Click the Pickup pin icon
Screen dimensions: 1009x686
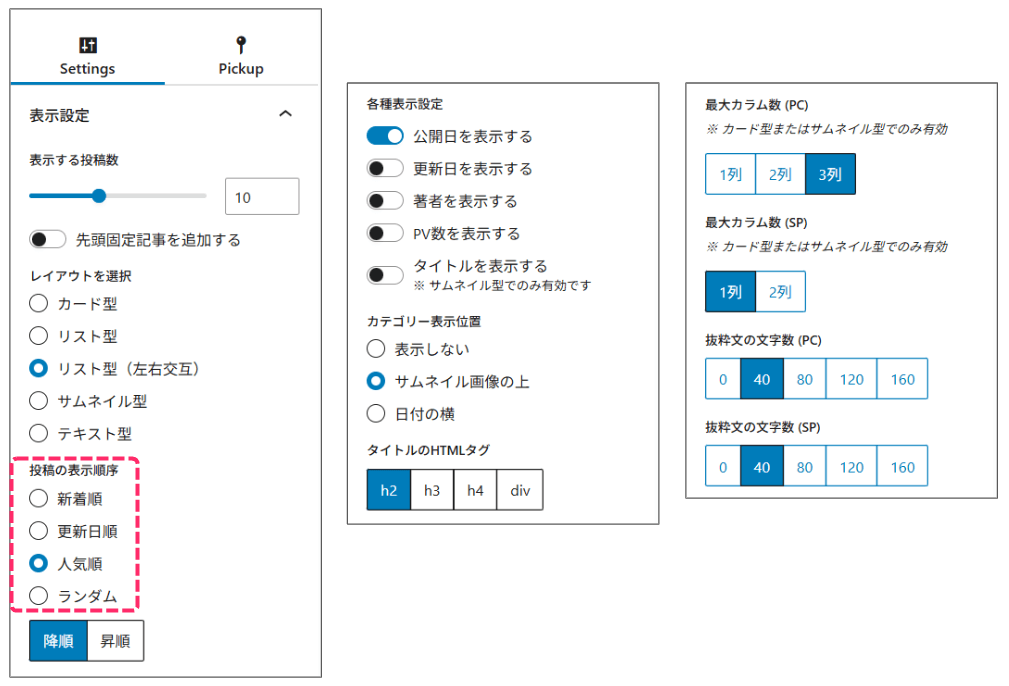coord(241,44)
